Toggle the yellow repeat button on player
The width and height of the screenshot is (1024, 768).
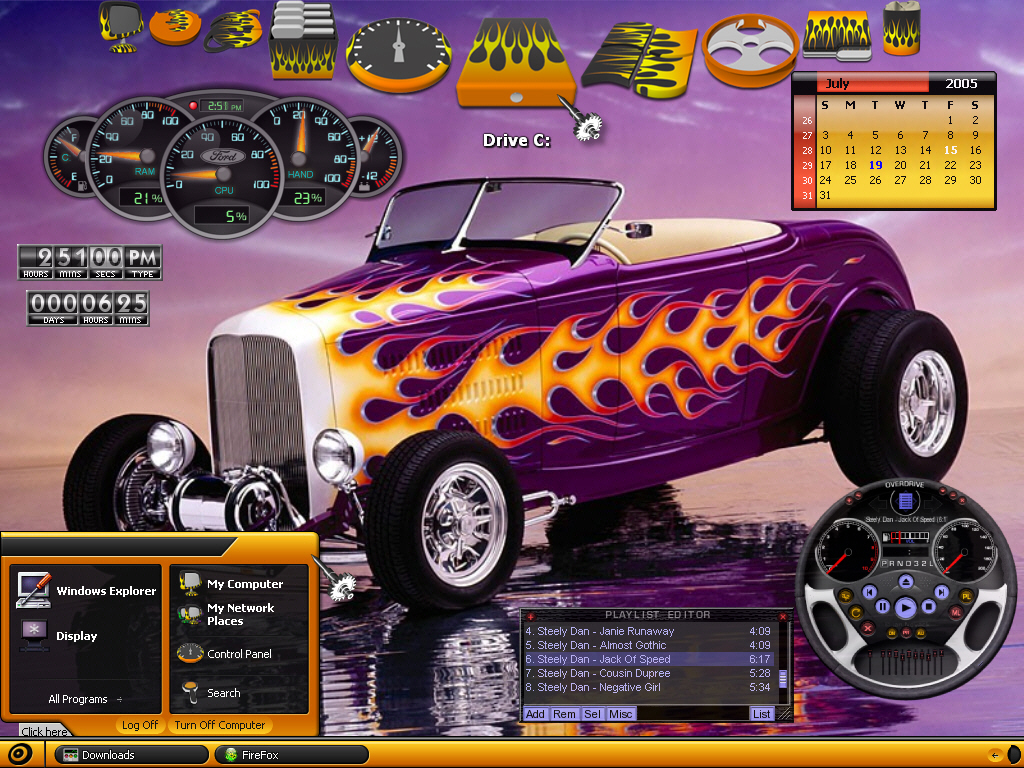pos(856,613)
